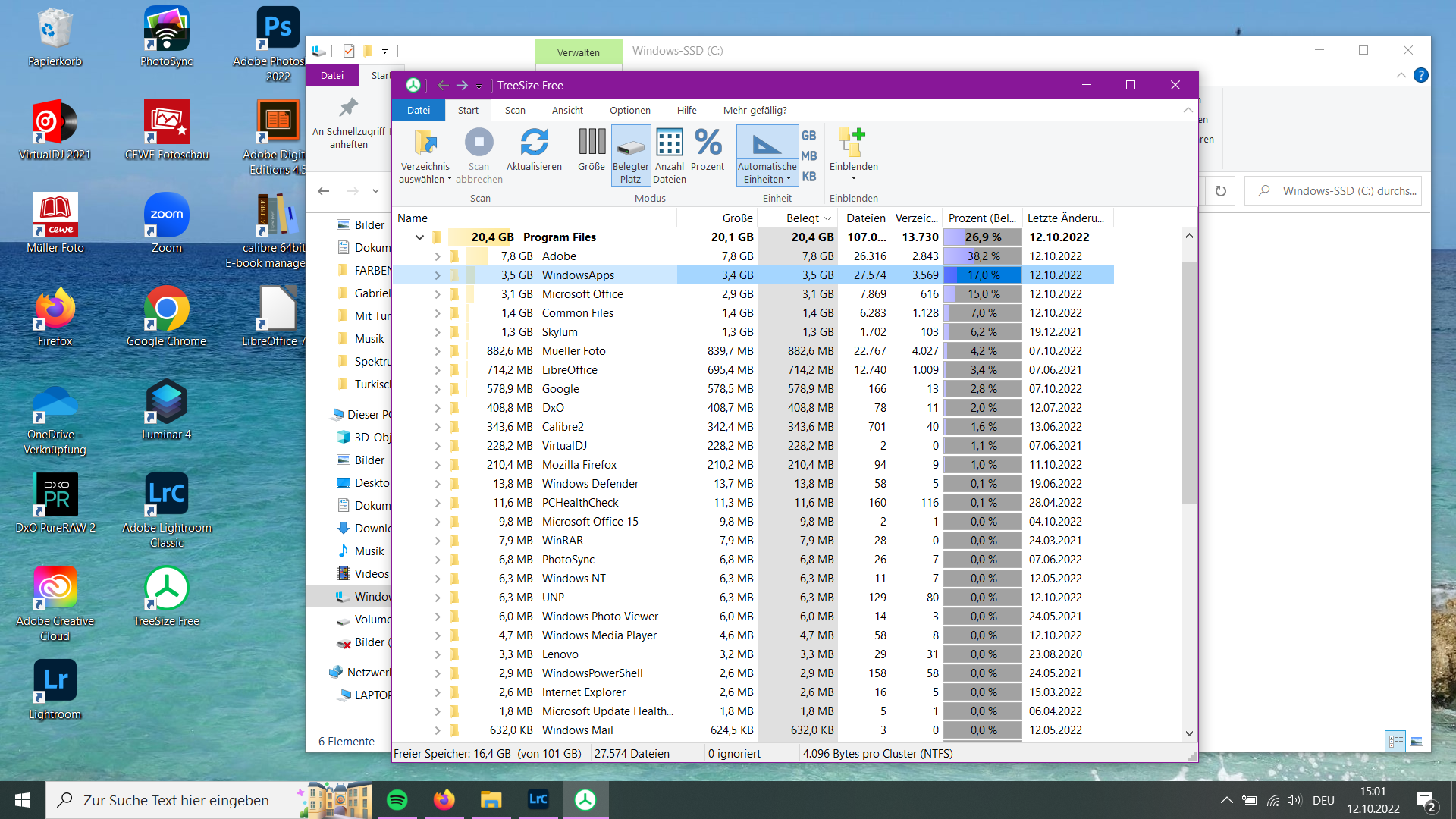Open the Scan ribbon tab

(515, 110)
